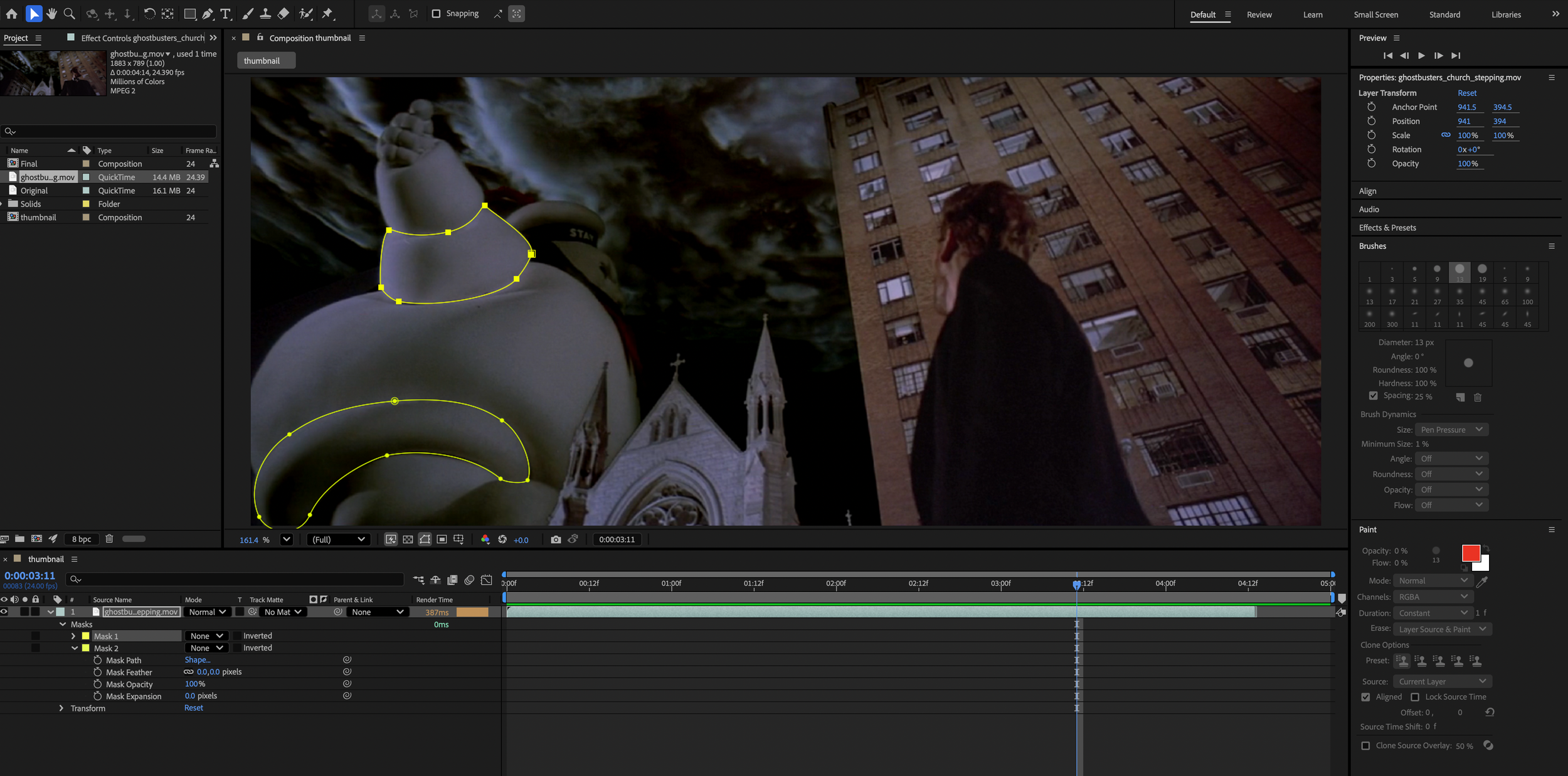Select the Puppet Pin tool
This screenshot has width=1568, height=776.
tap(327, 14)
